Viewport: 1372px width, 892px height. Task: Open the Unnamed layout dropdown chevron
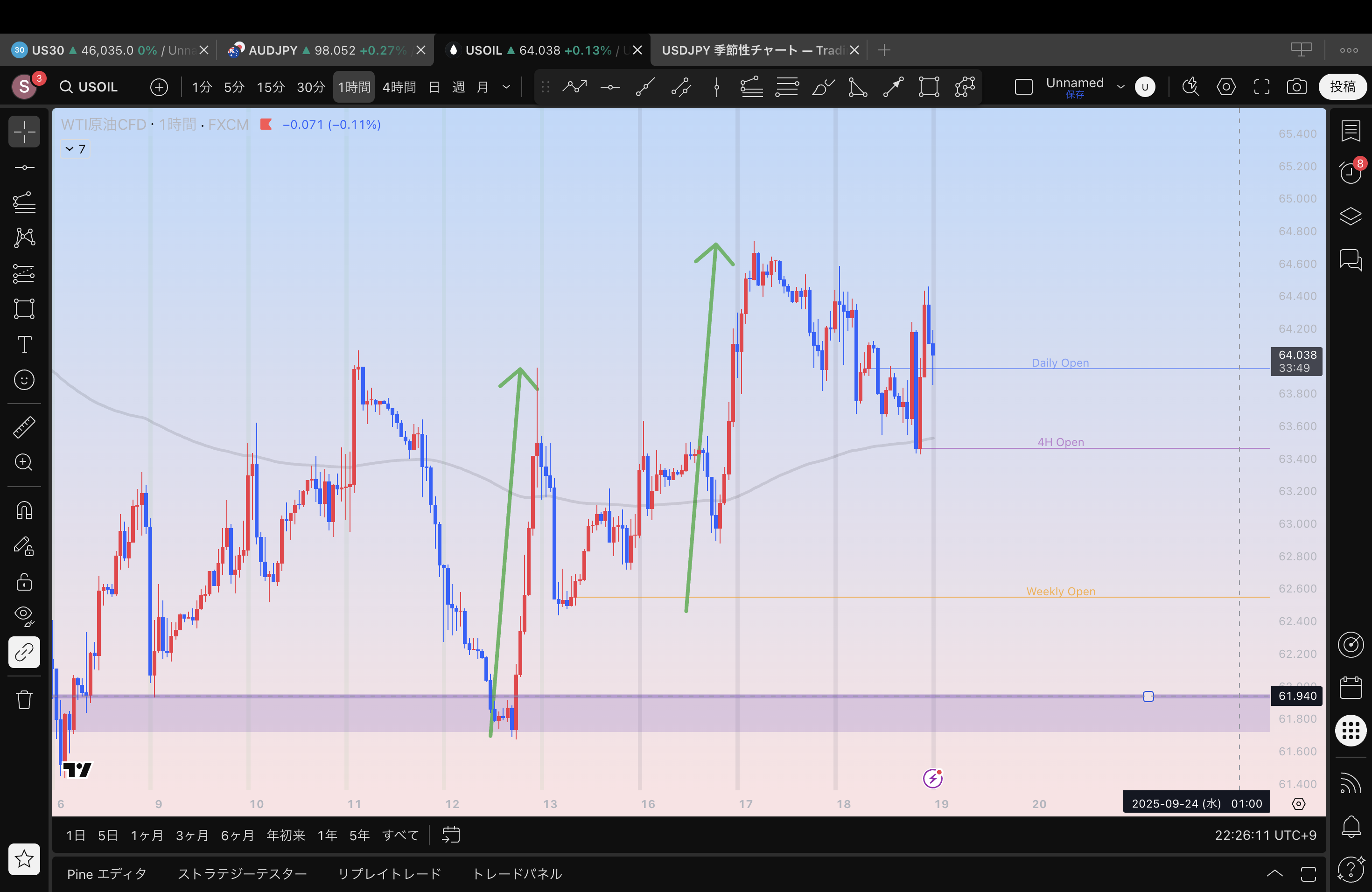point(1120,87)
